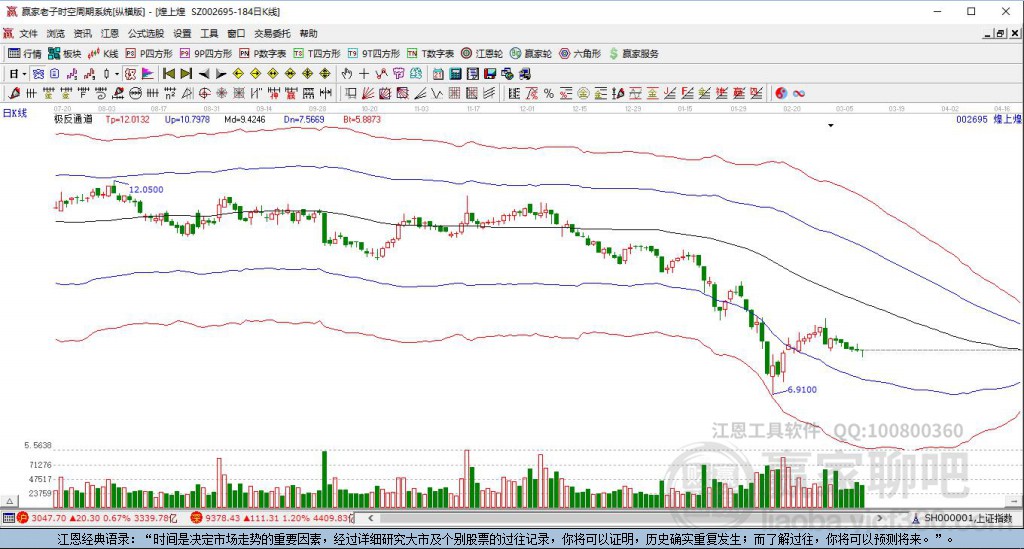1024x549 pixels.
Task: Open the 9P四方形 tool
Action: tap(206, 54)
